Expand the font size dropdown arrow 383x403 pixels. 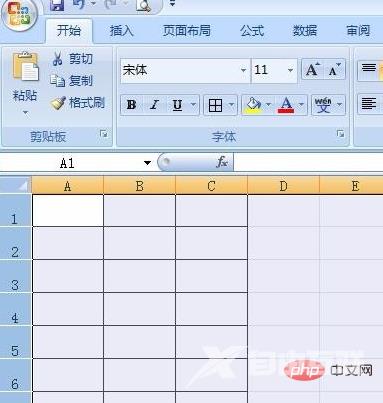(x=291, y=70)
